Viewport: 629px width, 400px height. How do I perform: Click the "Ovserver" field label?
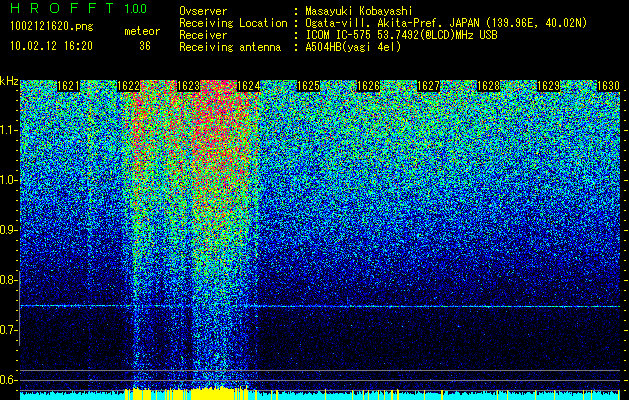pyautogui.click(x=203, y=11)
